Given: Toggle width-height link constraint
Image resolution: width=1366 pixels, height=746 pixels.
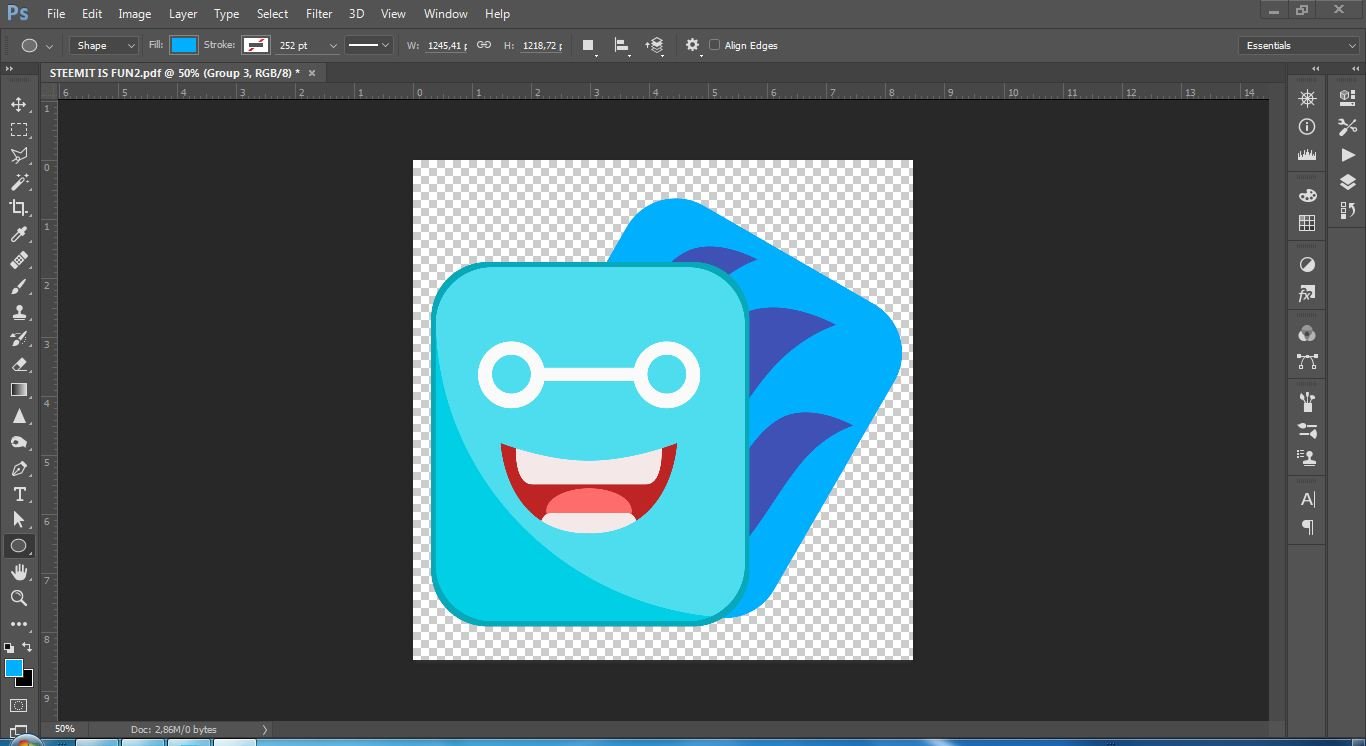Looking at the screenshot, I should tap(484, 45).
